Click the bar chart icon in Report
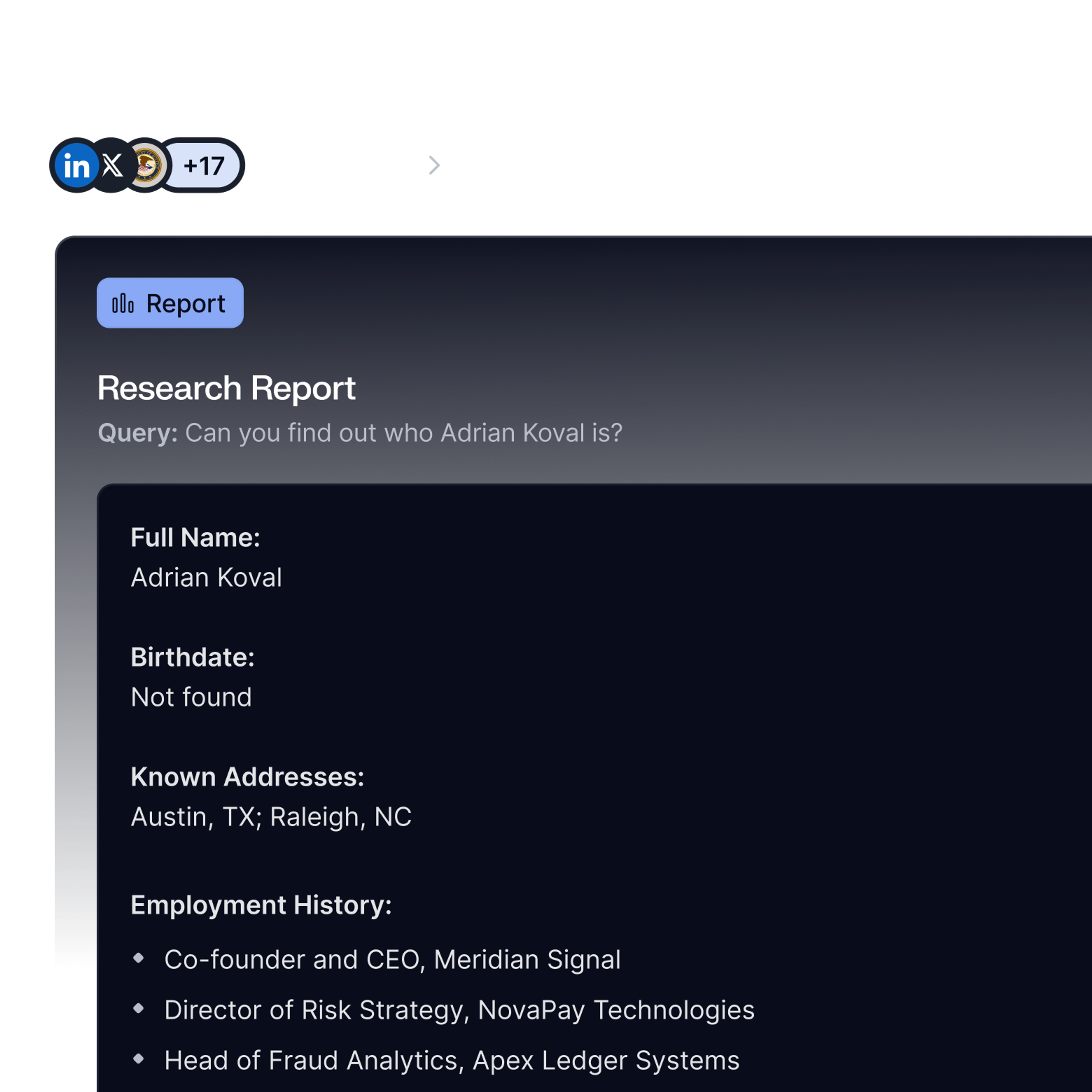Image resolution: width=1092 pixels, height=1092 pixels. [x=123, y=303]
